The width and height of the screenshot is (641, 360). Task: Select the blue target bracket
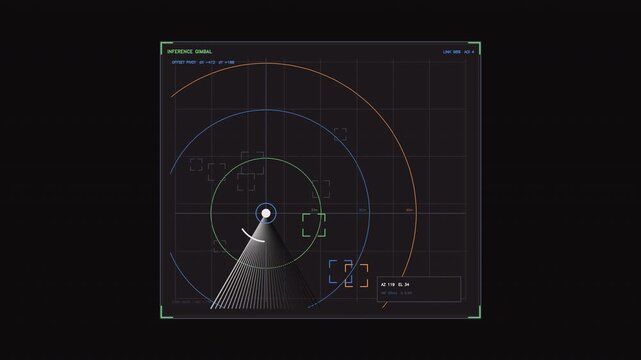click(x=341, y=272)
